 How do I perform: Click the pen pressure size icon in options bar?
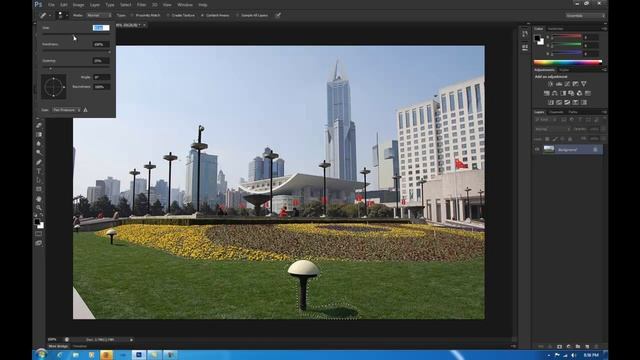point(278,16)
